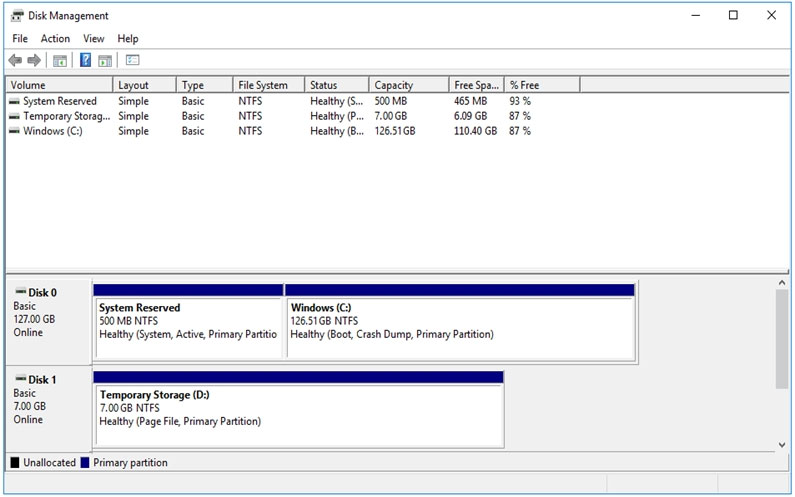Open the Action menu
Screen dimensions: 795x497
[x=55, y=38]
